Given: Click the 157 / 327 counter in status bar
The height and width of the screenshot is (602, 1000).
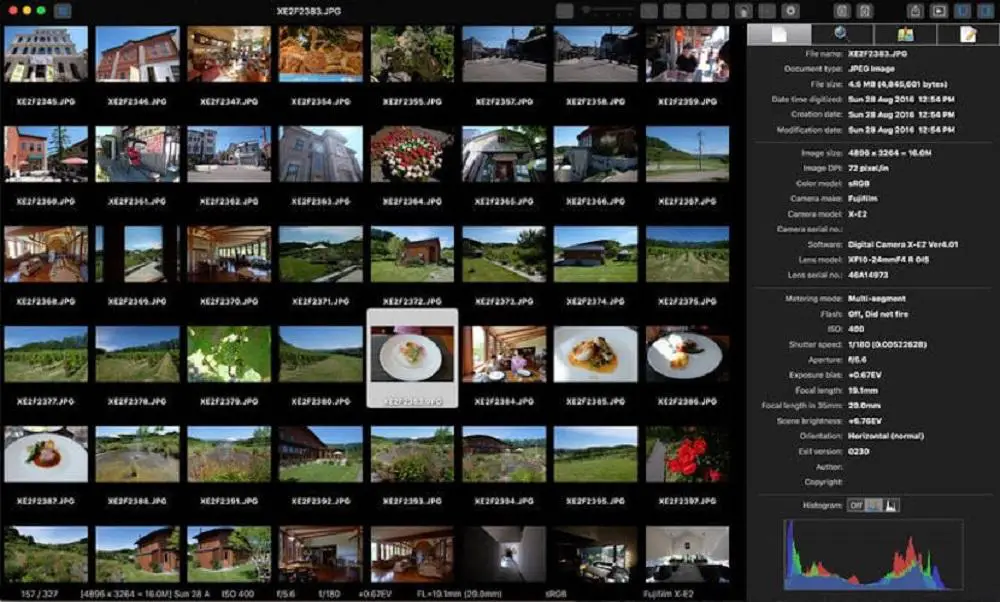Looking at the screenshot, I should point(40,594).
